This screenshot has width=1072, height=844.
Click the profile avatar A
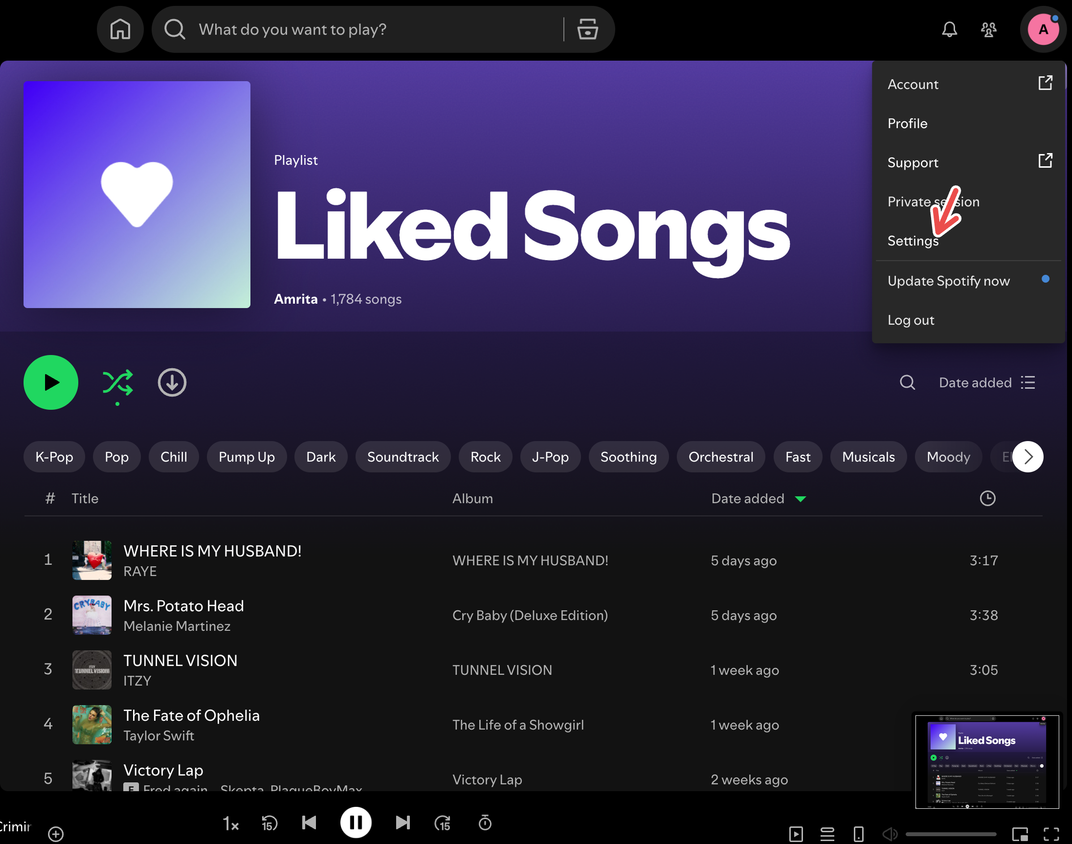[1043, 29]
